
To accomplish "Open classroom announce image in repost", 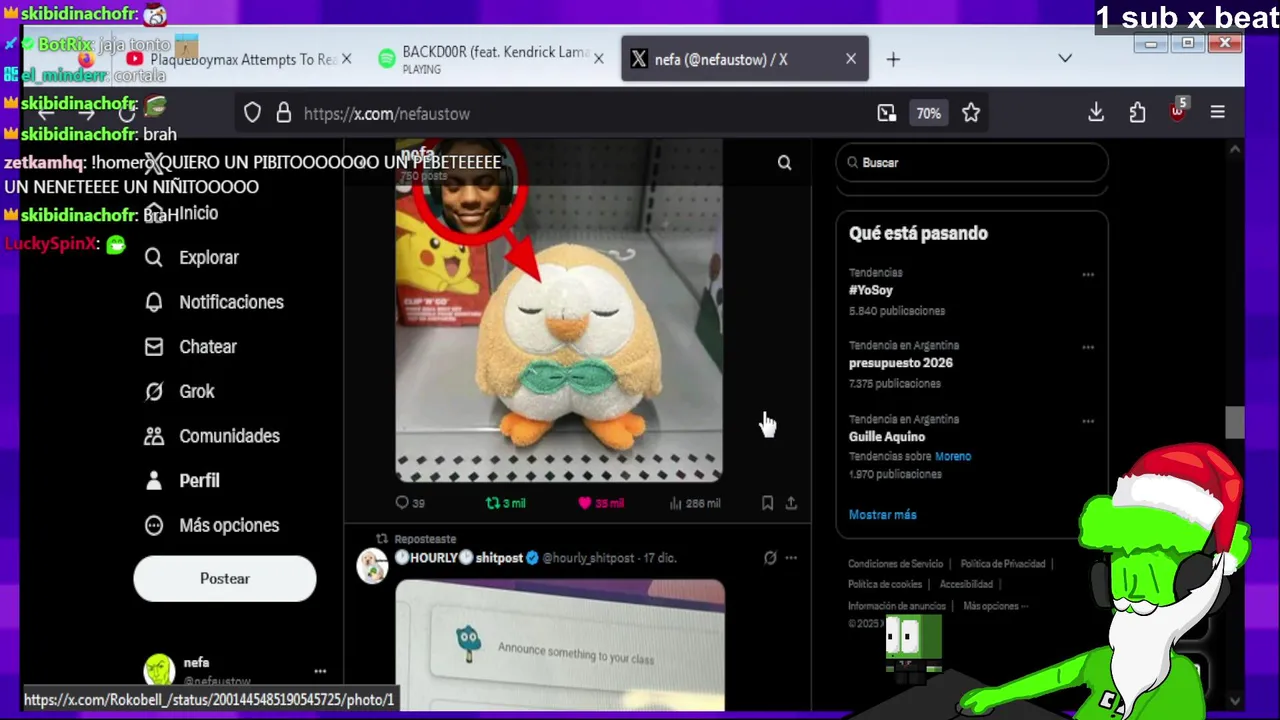I will pyautogui.click(x=560, y=645).
